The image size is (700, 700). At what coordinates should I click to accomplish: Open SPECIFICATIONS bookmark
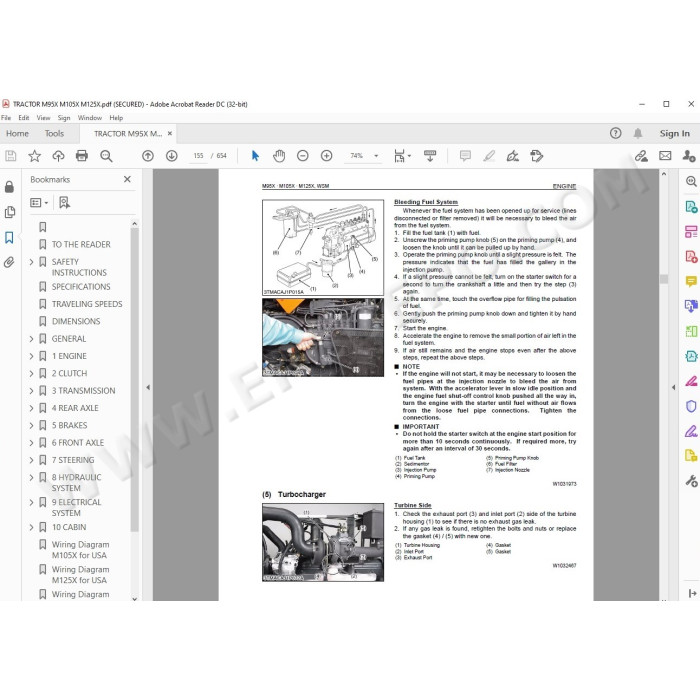pyautogui.click(x=81, y=287)
